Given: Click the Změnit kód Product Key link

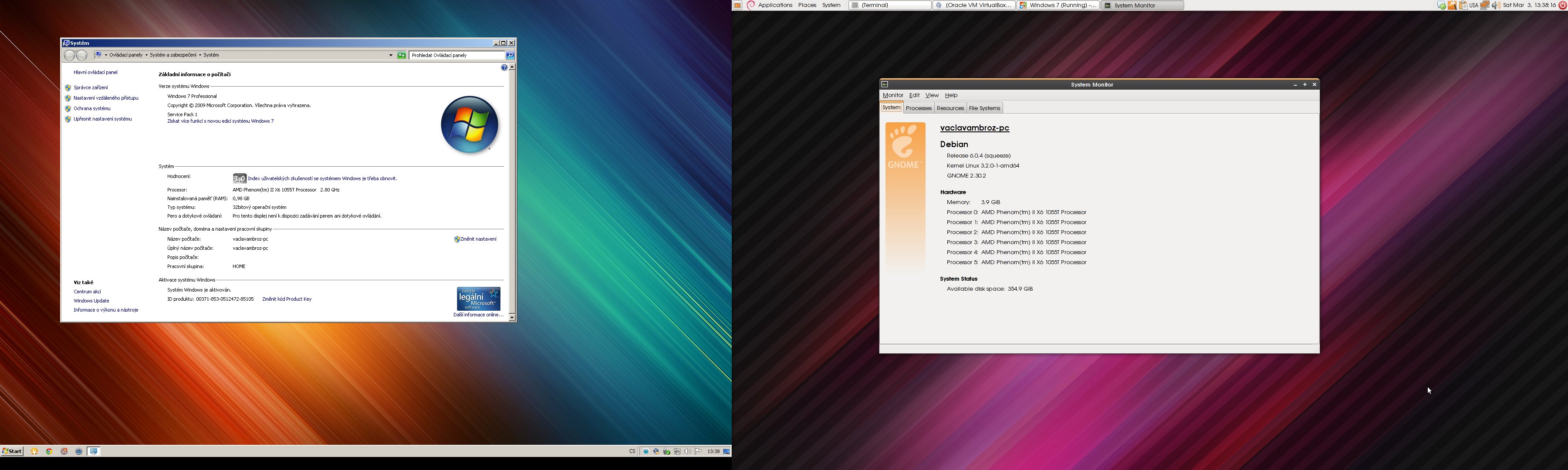Looking at the screenshot, I should point(287,299).
